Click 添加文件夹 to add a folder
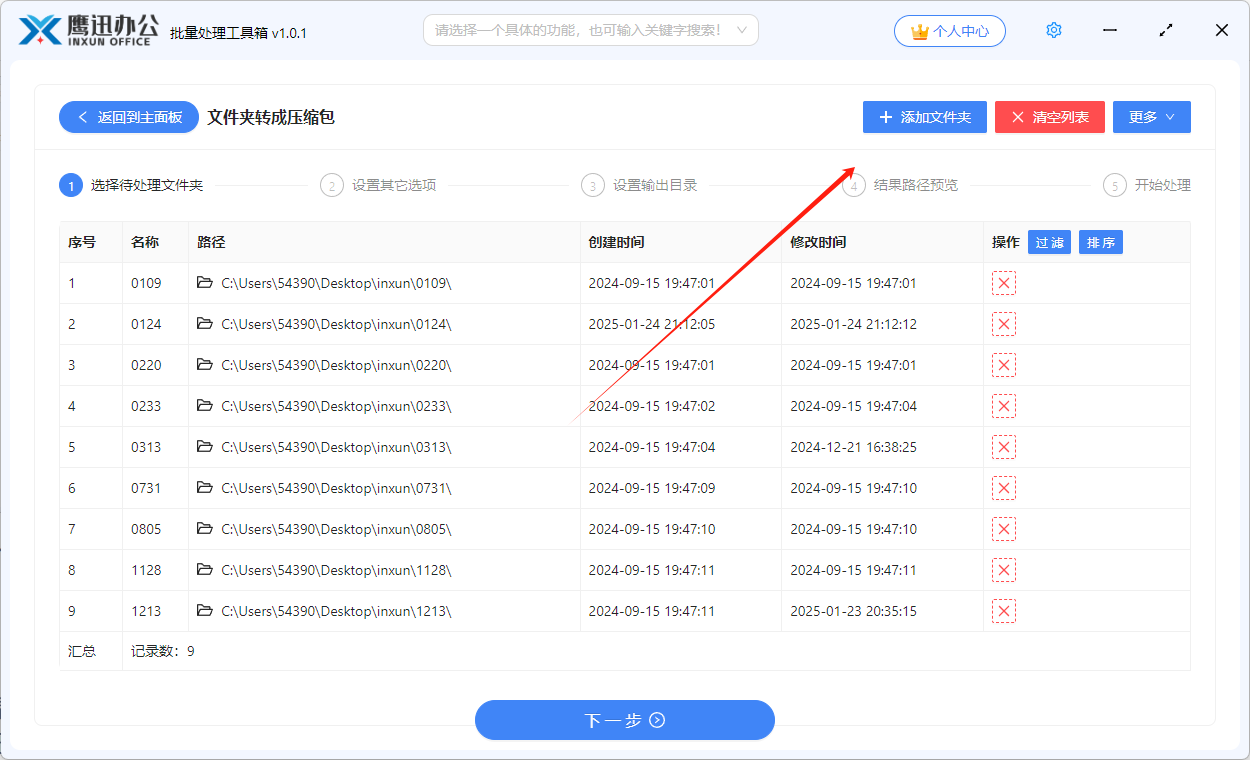This screenshot has height=760, width=1250. coord(925,117)
